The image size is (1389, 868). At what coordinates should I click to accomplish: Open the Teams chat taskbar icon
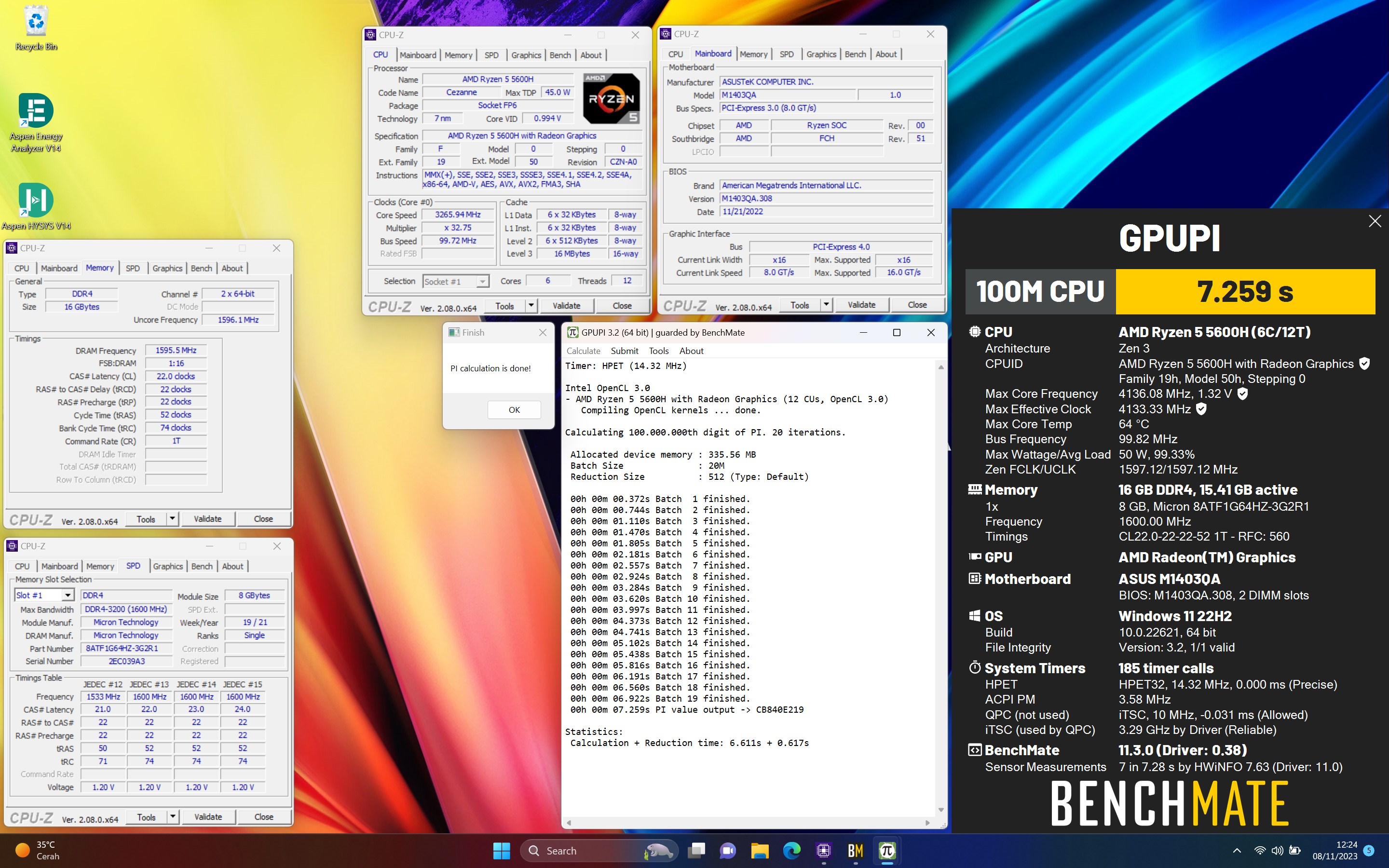(x=728, y=850)
